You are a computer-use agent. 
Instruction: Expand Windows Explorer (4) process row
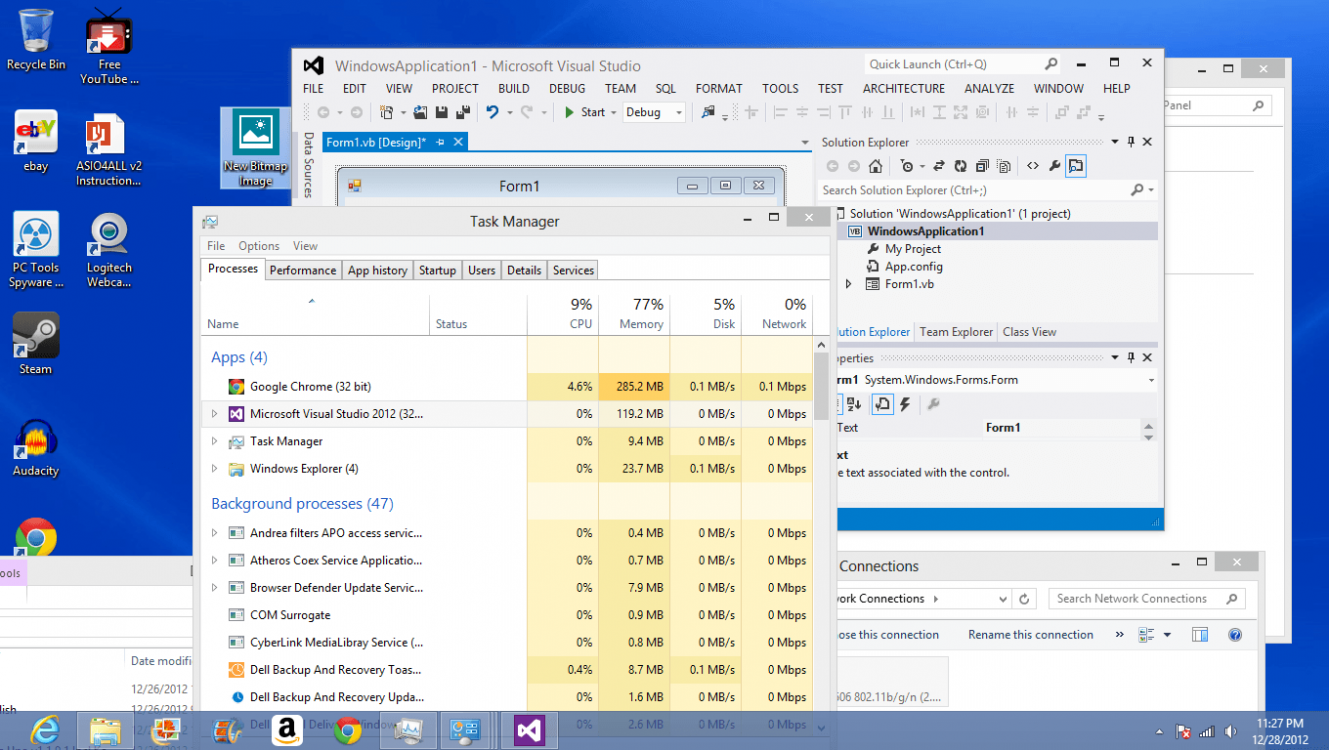pyautogui.click(x=214, y=469)
